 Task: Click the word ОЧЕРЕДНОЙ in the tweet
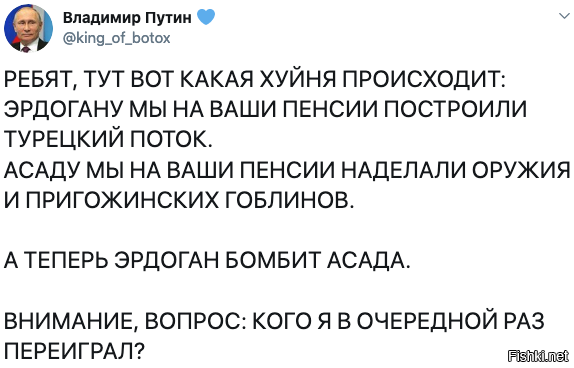tap(426, 322)
